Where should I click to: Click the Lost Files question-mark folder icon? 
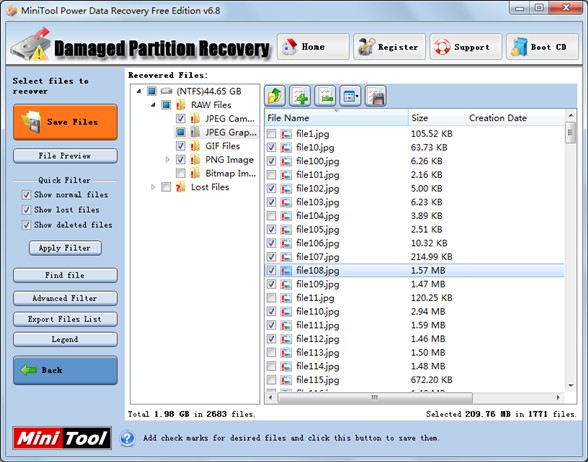pos(181,187)
